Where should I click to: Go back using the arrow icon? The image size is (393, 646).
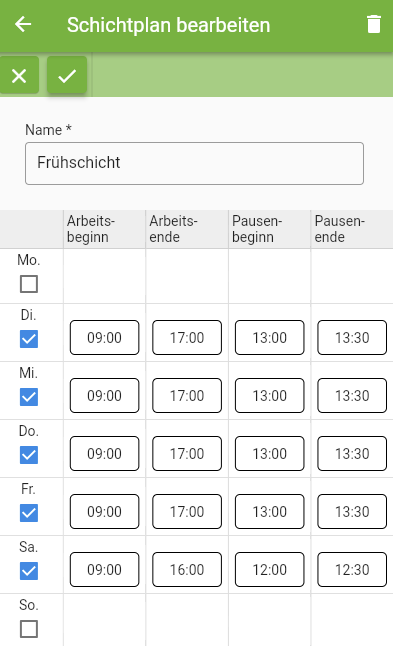click(x=23, y=24)
